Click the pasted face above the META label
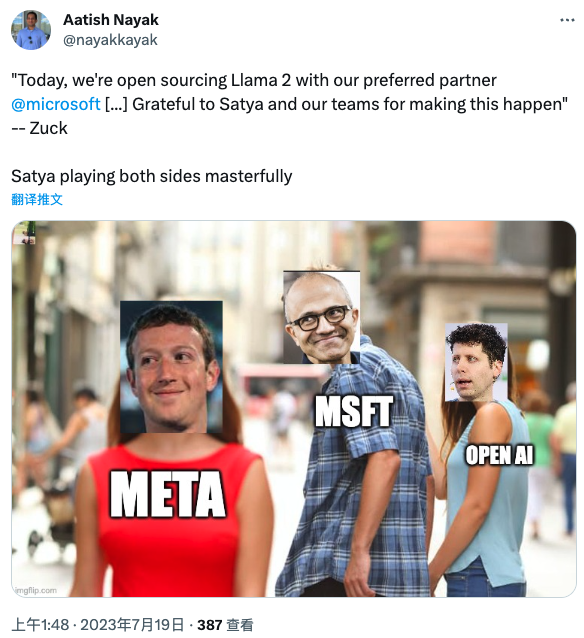The width and height of the screenshot is (584, 638). 171,367
